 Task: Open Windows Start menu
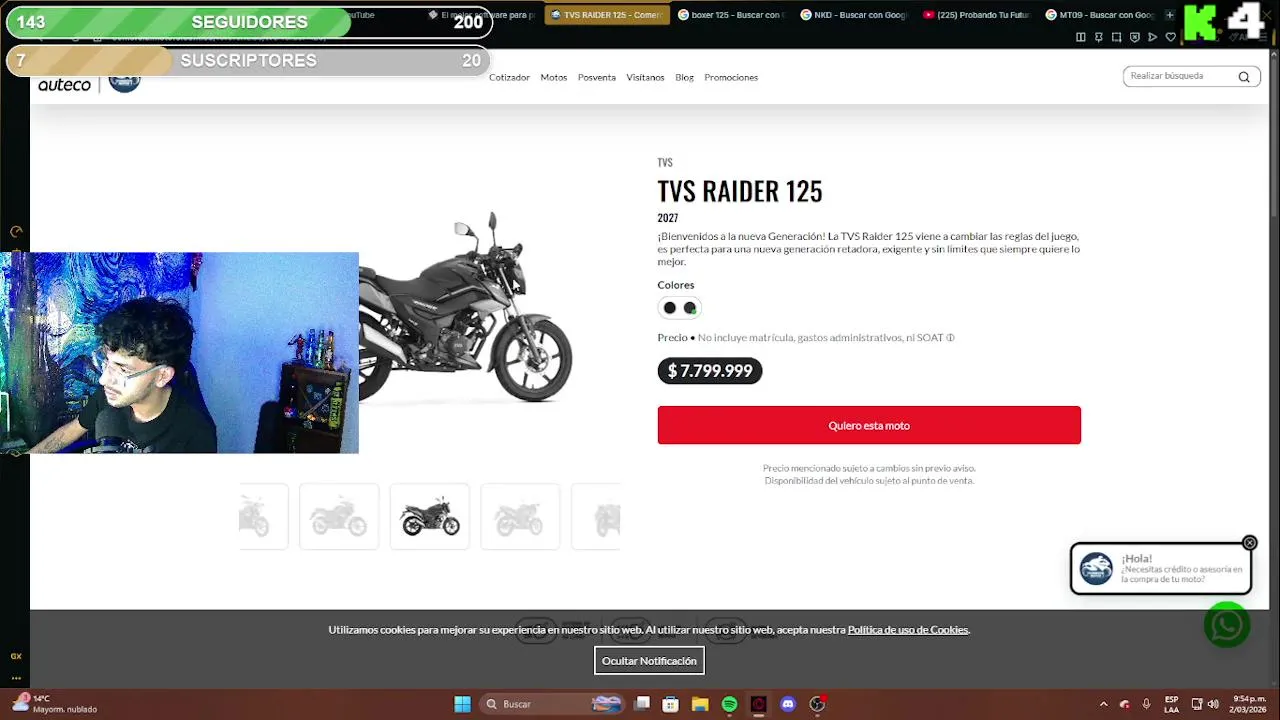(462, 704)
